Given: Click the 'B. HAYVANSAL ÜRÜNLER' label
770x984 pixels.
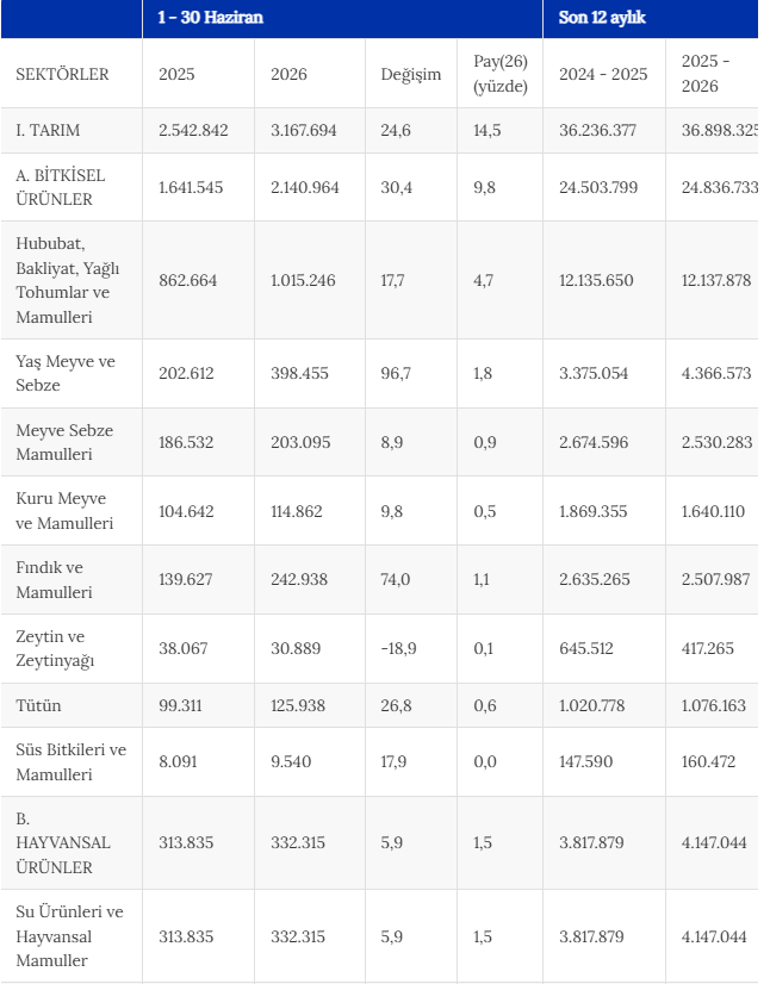Looking at the screenshot, I should click(63, 843).
